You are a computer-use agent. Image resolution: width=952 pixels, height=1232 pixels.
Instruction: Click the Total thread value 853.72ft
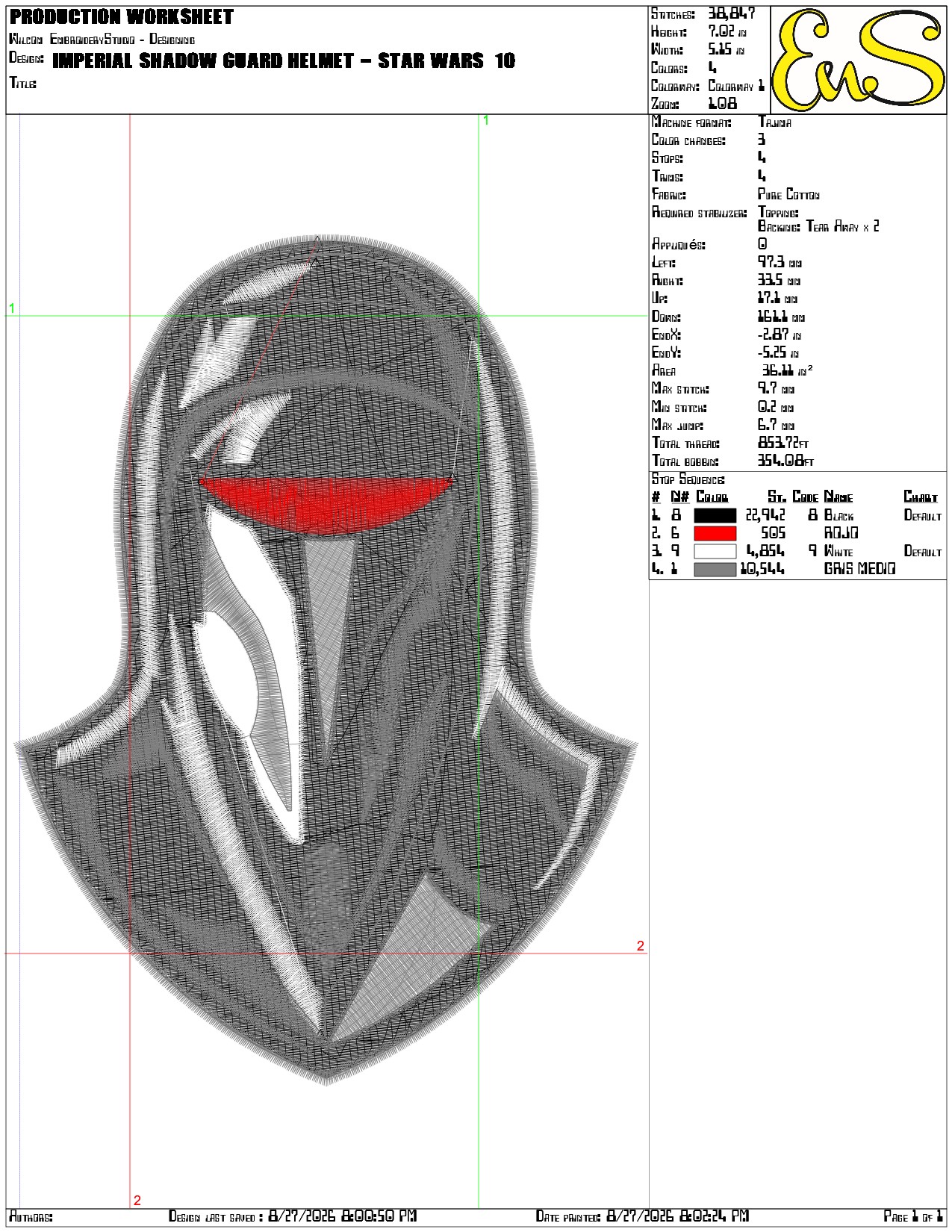click(783, 443)
